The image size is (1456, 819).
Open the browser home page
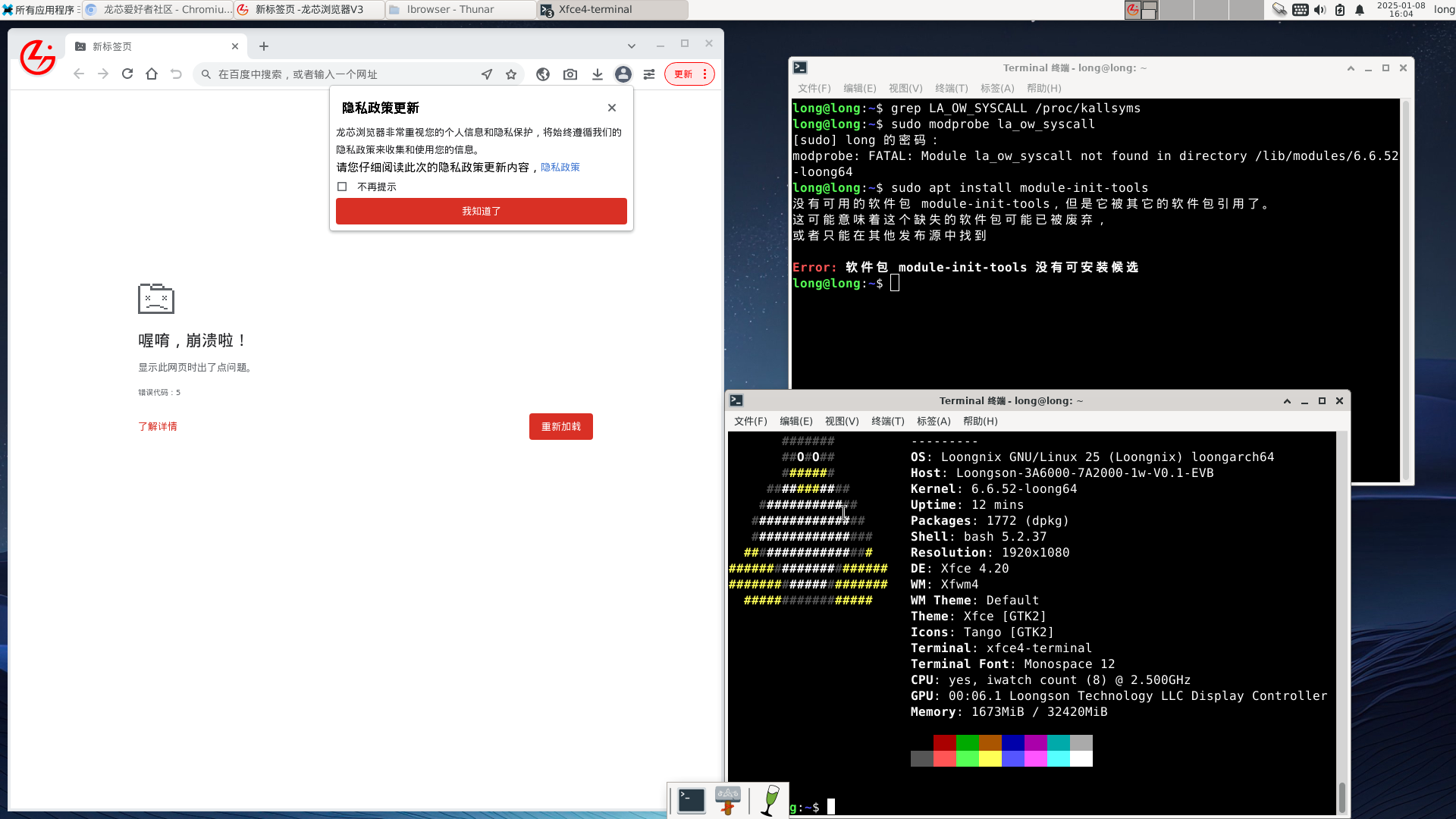point(152,74)
